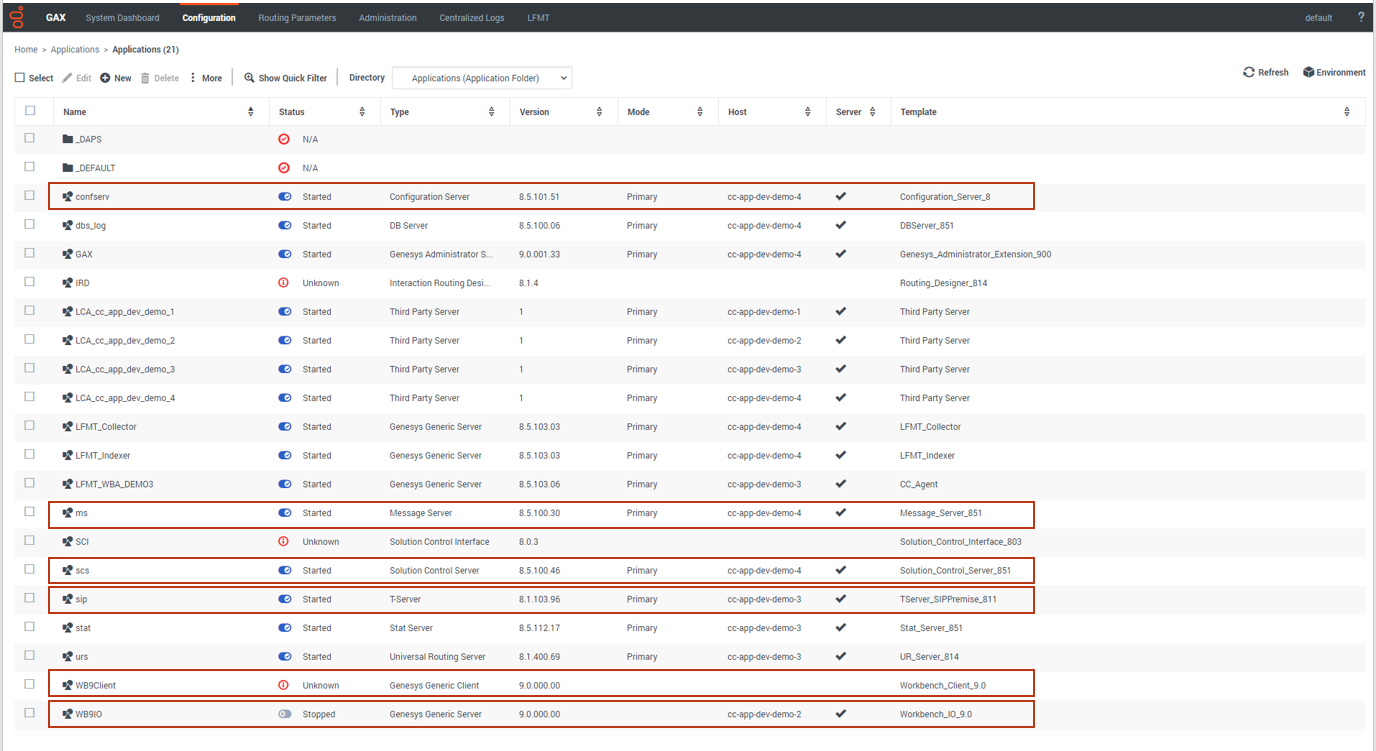Open the default user menu

1319,18
